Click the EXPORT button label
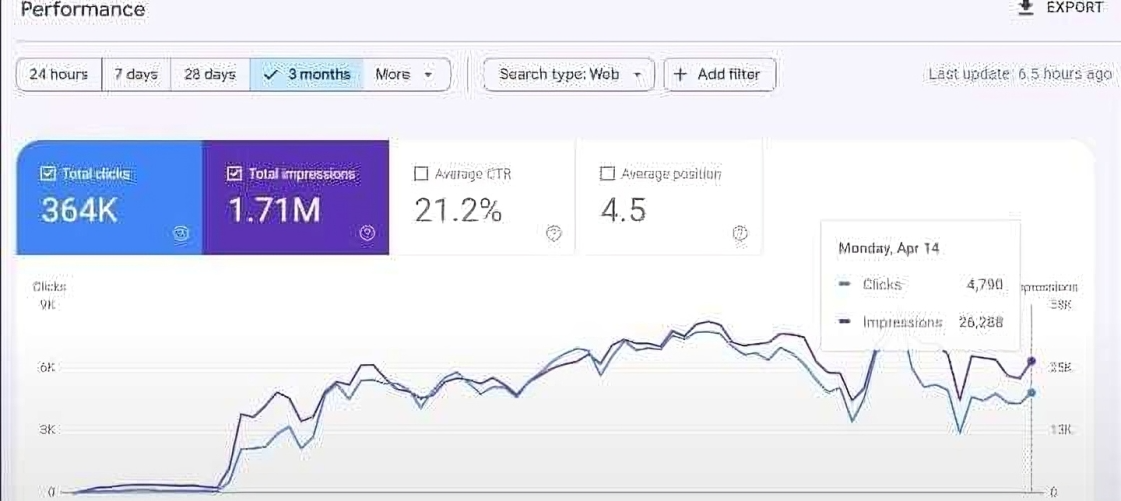Image resolution: width=1121 pixels, height=501 pixels. 1074,8
